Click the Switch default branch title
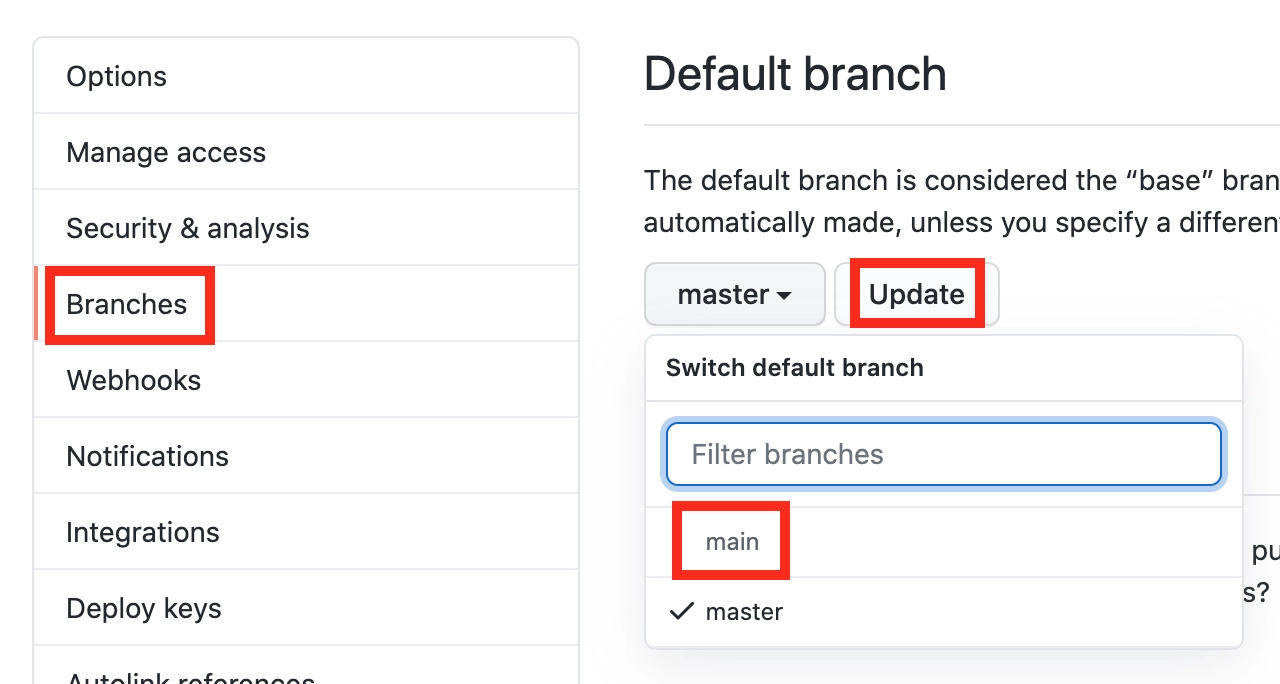The image size is (1280, 684). point(795,368)
